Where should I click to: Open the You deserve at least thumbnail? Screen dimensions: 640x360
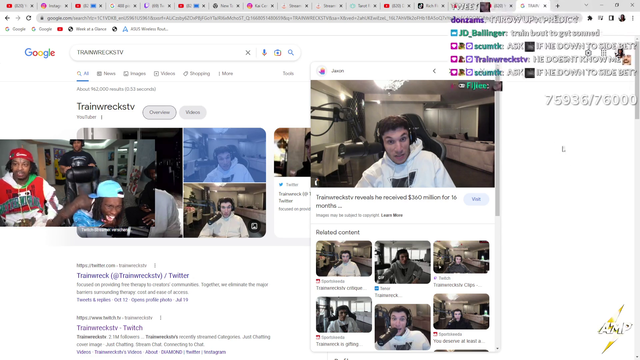pos(461,311)
